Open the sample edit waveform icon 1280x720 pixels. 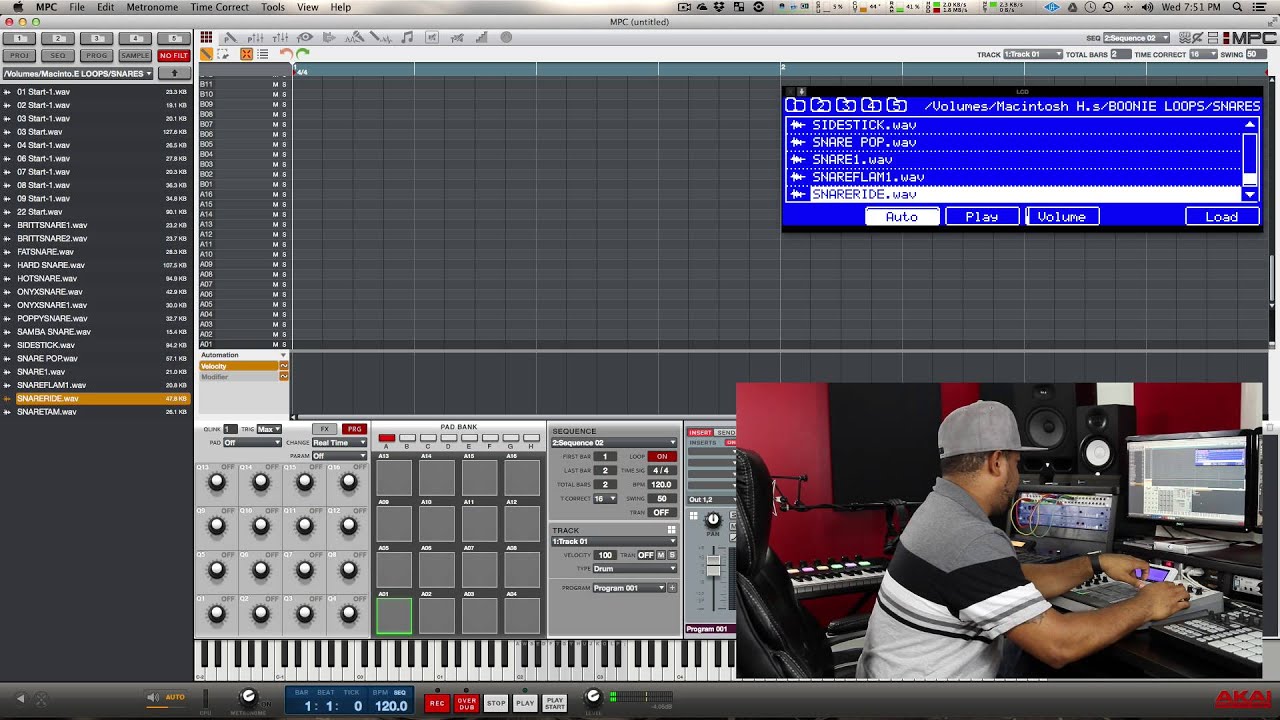pos(381,38)
